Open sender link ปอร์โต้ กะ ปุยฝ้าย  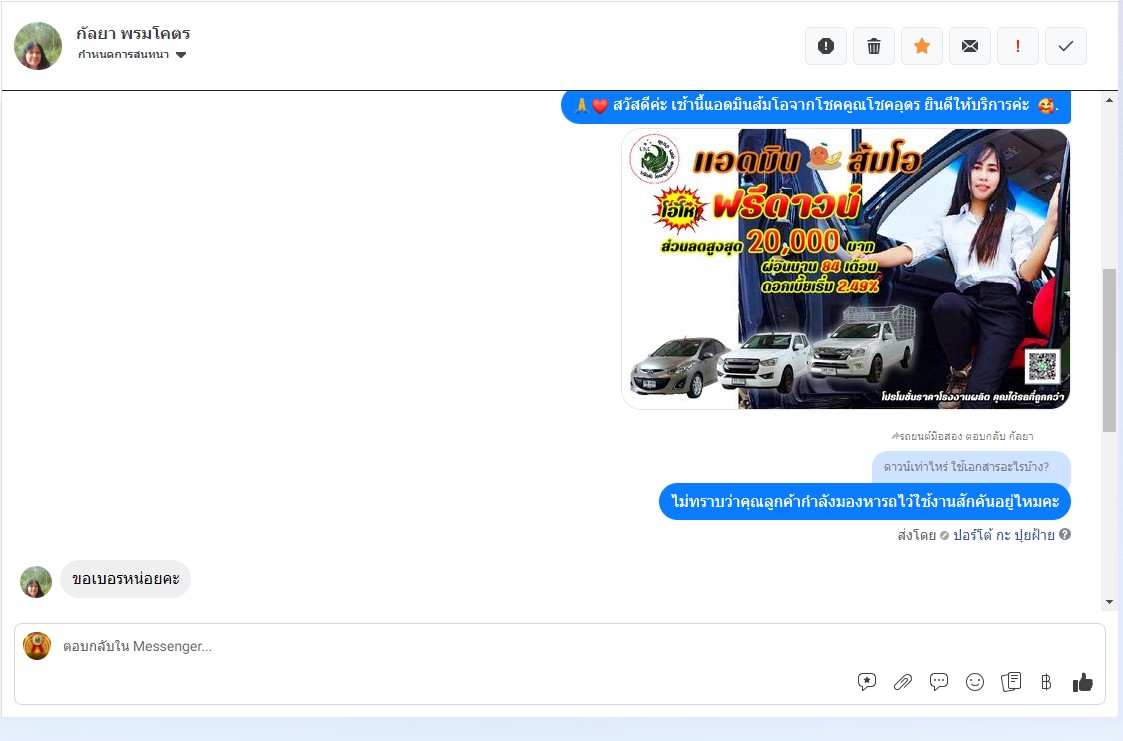coord(1003,535)
